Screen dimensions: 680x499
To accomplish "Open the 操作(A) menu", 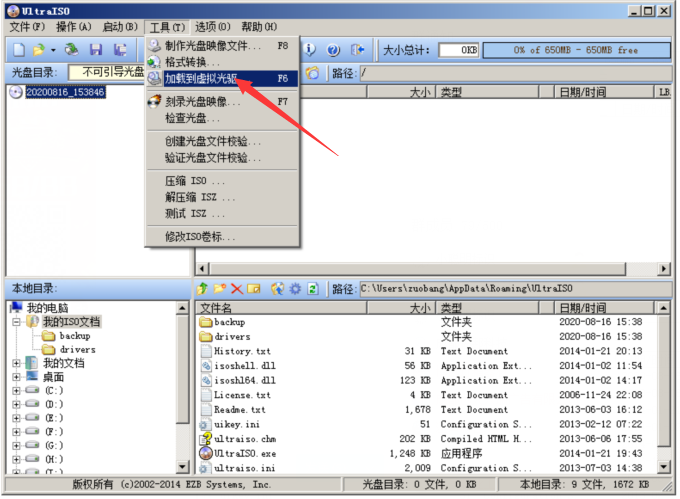I will pyautogui.click(x=74, y=27).
